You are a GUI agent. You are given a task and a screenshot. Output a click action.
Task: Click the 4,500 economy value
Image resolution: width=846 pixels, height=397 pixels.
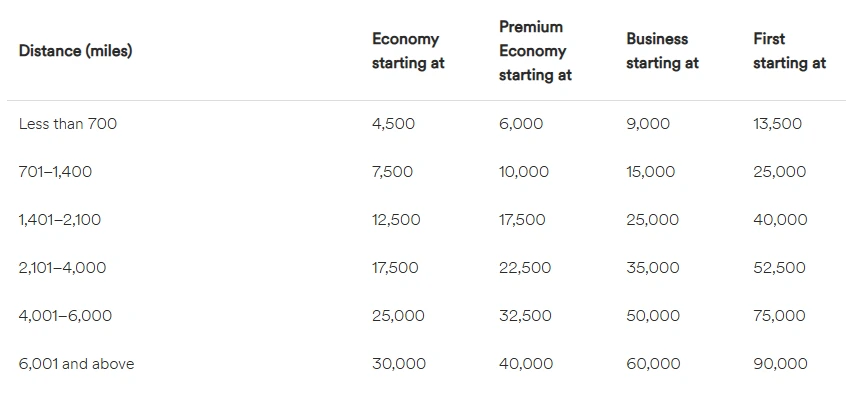coord(393,124)
